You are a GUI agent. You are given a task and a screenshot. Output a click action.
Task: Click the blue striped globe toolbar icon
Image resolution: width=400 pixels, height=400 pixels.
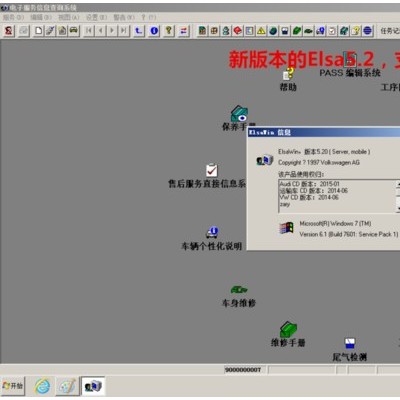click(x=367, y=31)
